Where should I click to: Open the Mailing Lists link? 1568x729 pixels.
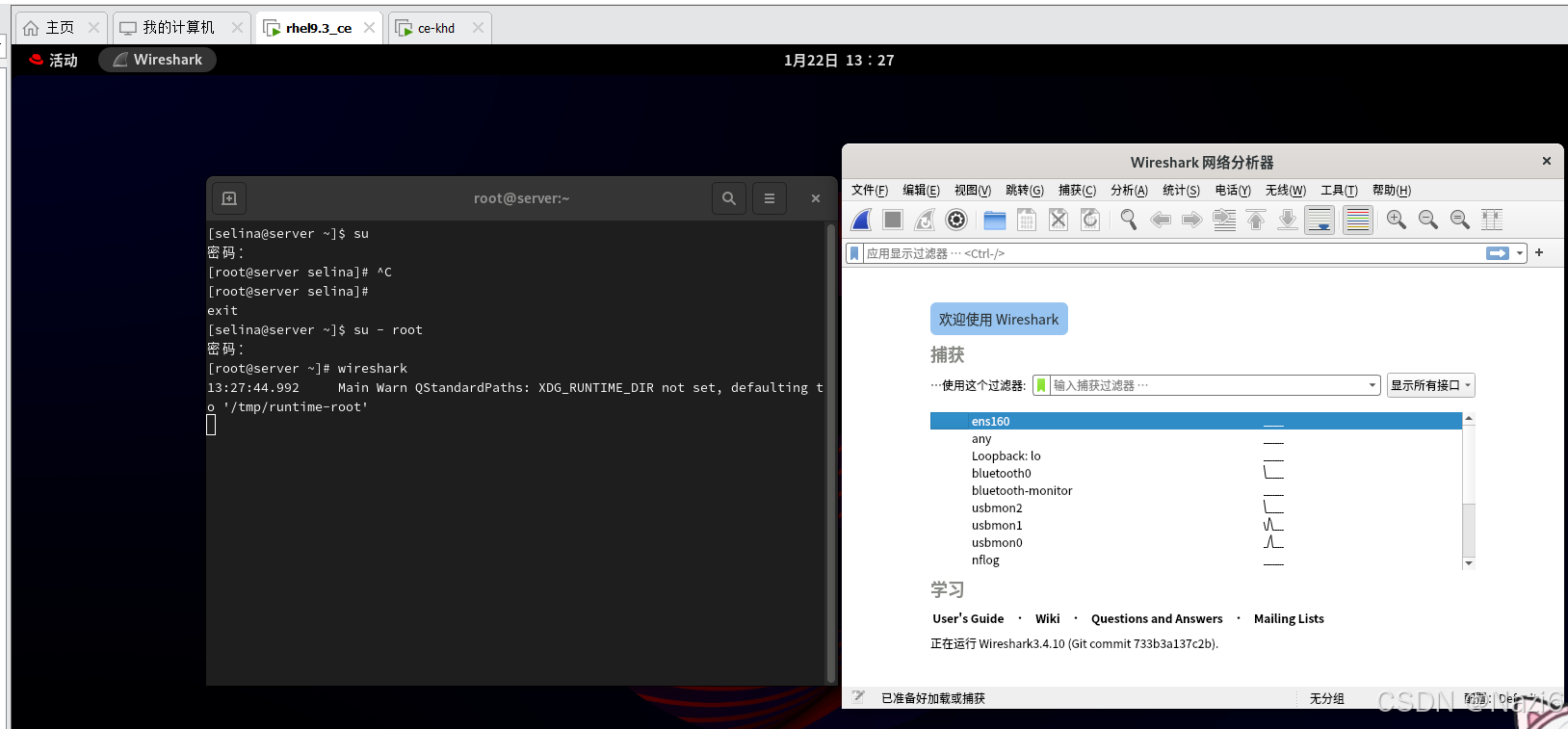click(x=1289, y=618)
